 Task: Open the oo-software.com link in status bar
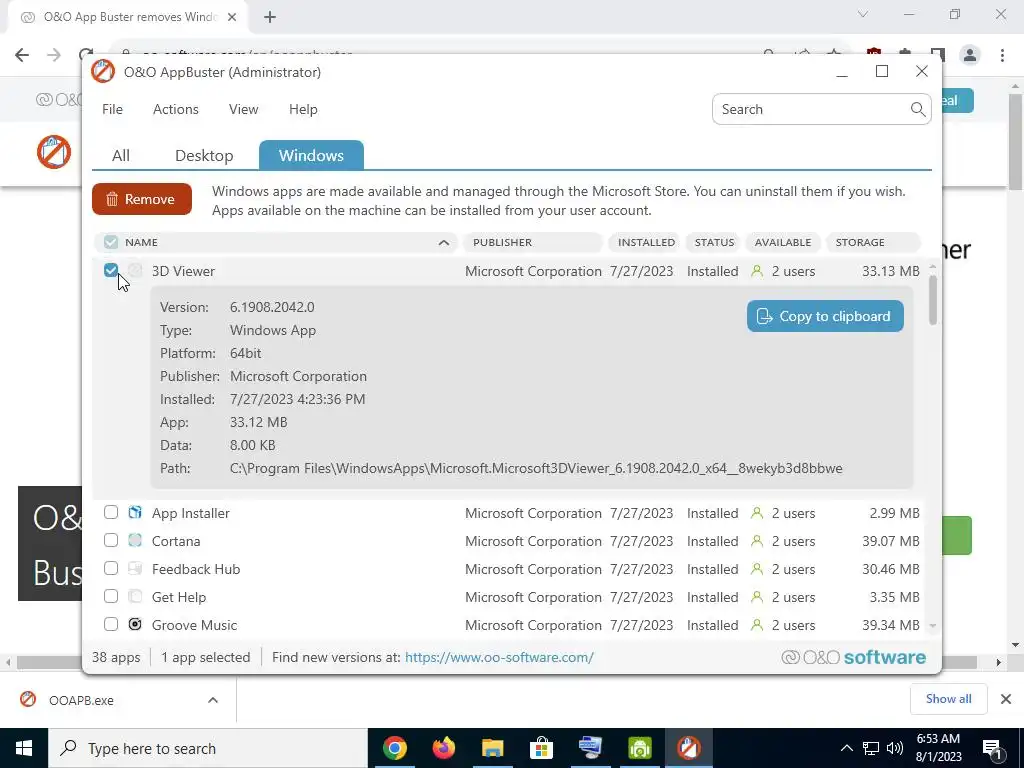499,657
